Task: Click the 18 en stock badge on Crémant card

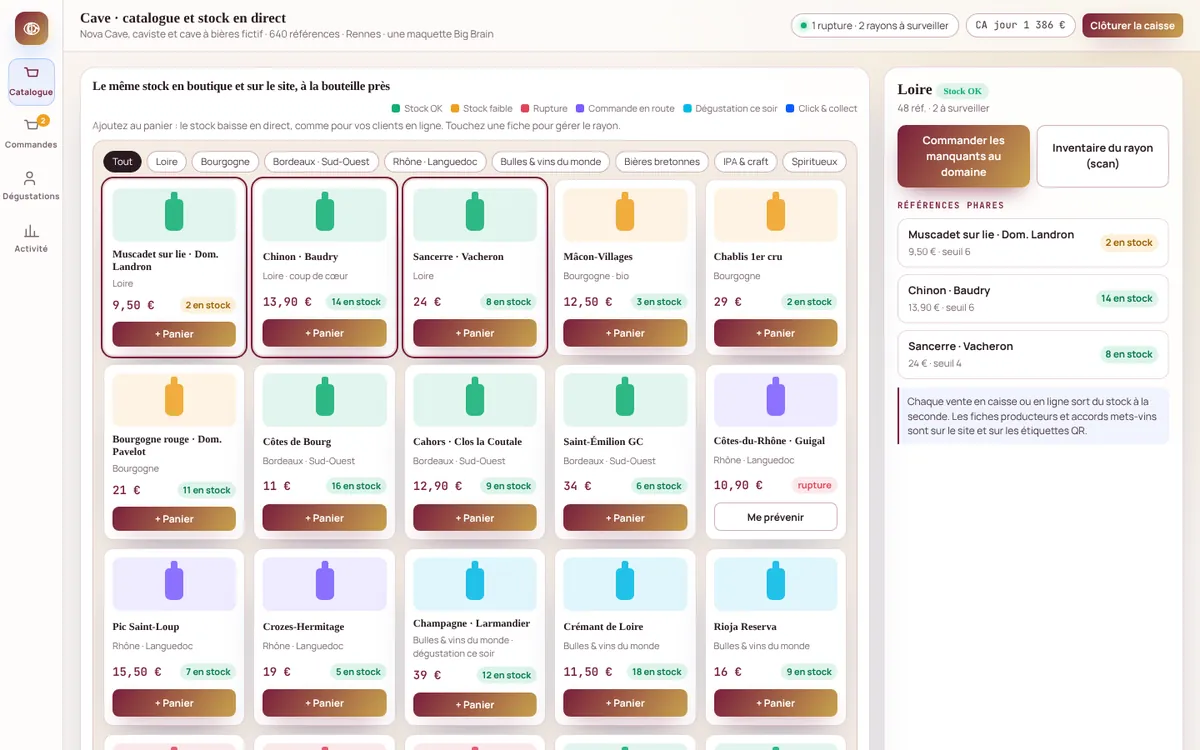Action: coord(657,672)
